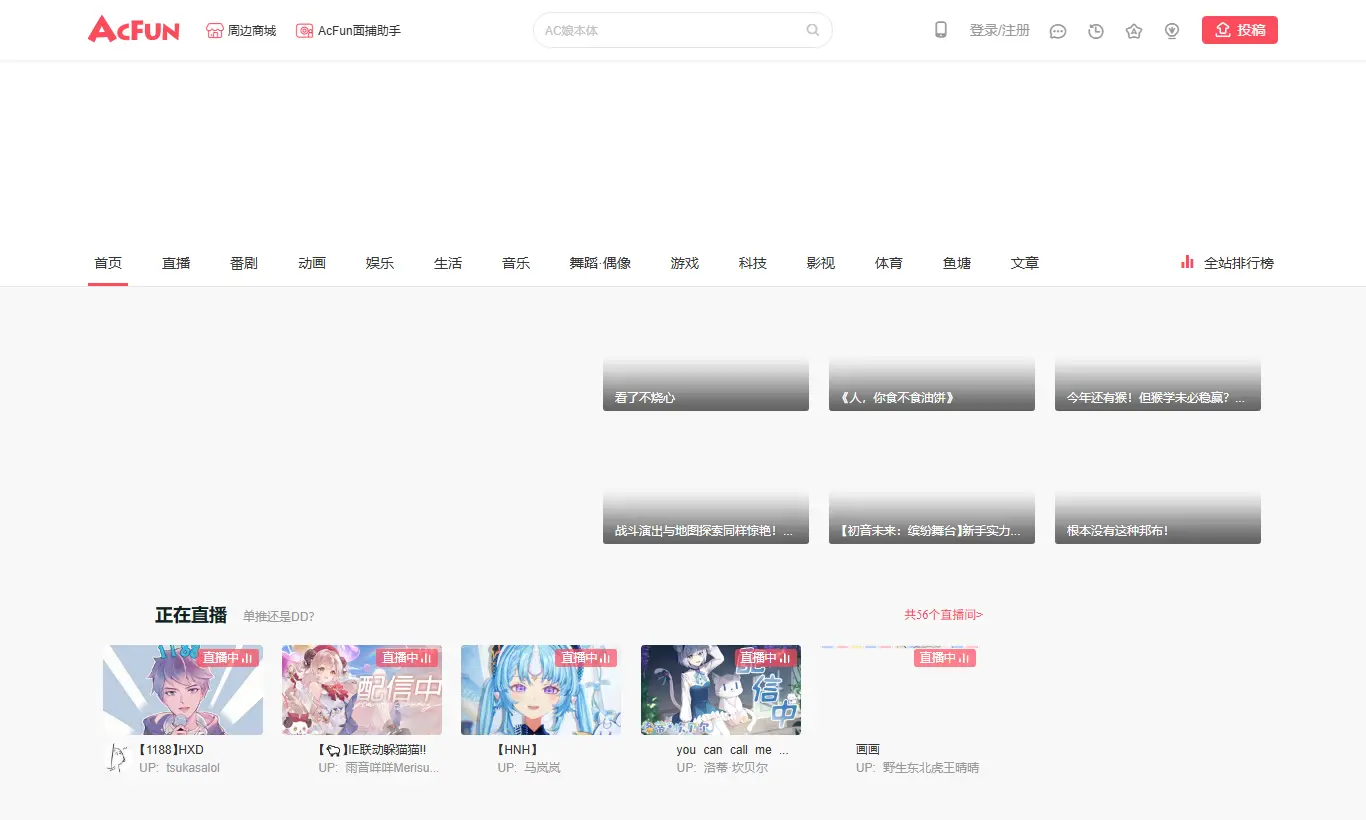The height and width of the screenshot is (820, 1366).
Task: Open the 文章 tab
Action: (1025, 263)
